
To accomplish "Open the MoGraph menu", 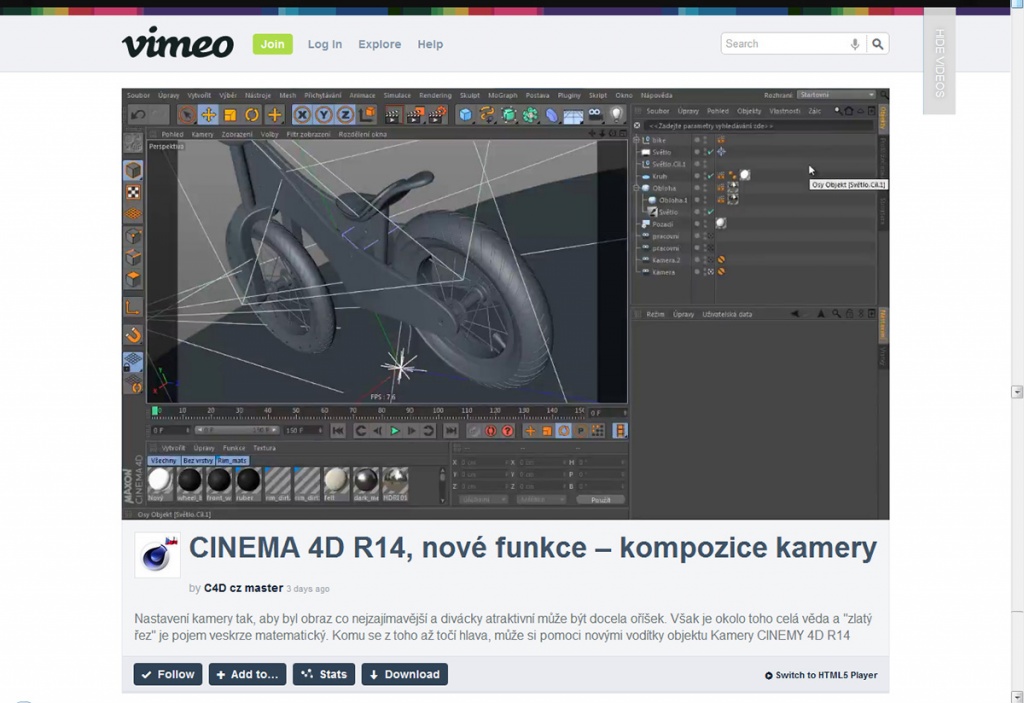I will (503, 95).
